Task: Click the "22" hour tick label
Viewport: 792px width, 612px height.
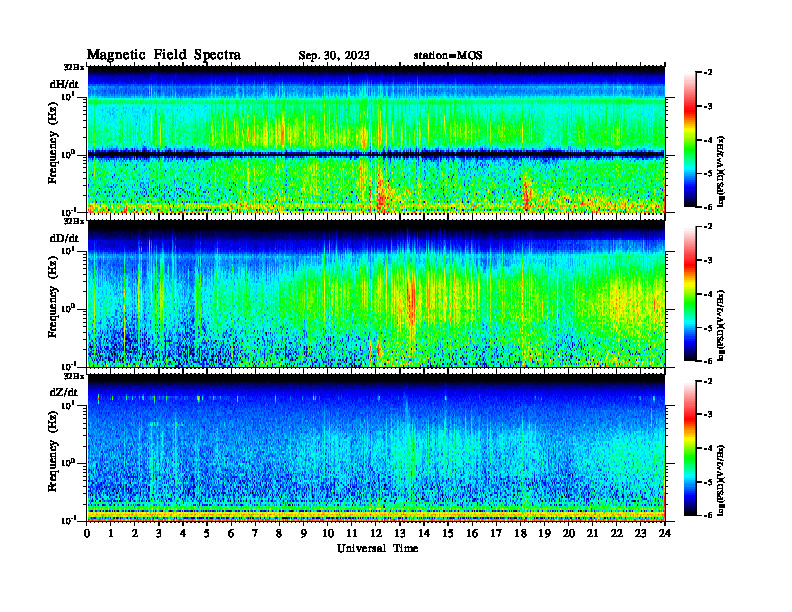Action: point(617,534)
